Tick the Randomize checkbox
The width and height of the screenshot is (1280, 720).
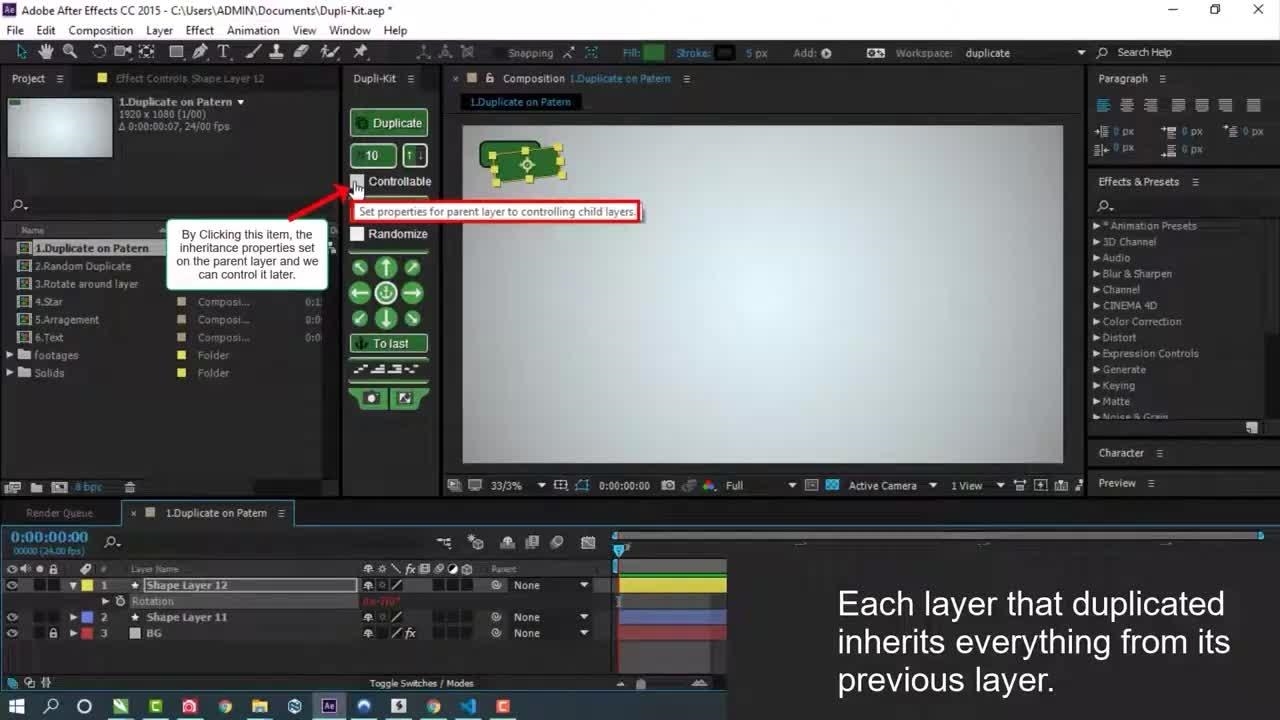coord(357,234)
